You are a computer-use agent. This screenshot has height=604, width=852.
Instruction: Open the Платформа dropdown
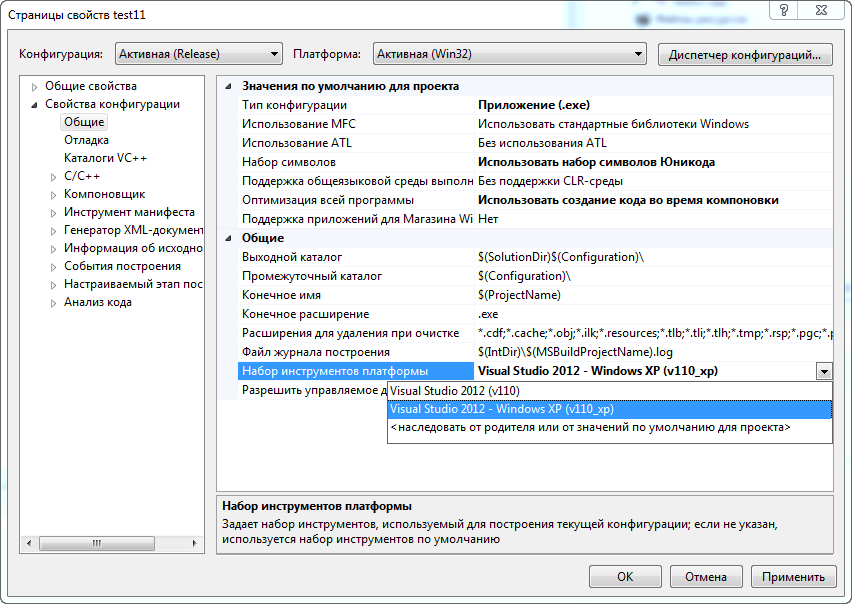(x=639, y=52)
